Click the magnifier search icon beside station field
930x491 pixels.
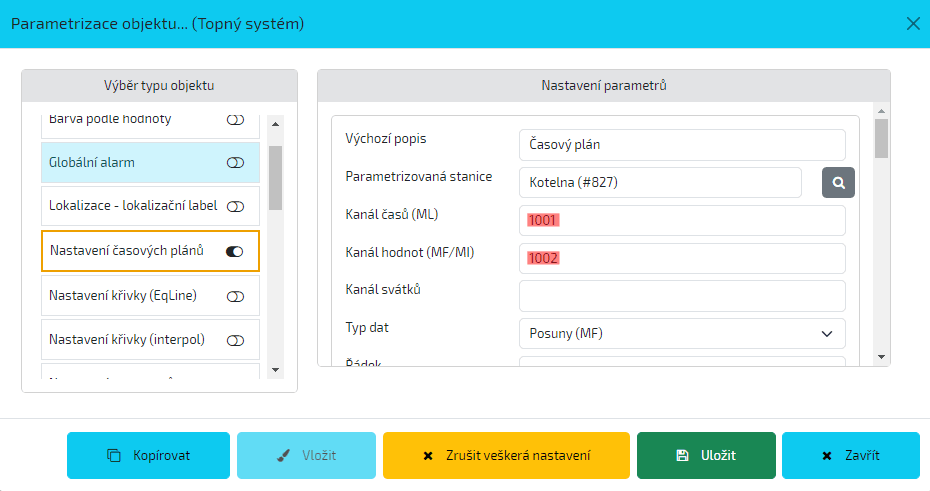click(x=839, y=183)
